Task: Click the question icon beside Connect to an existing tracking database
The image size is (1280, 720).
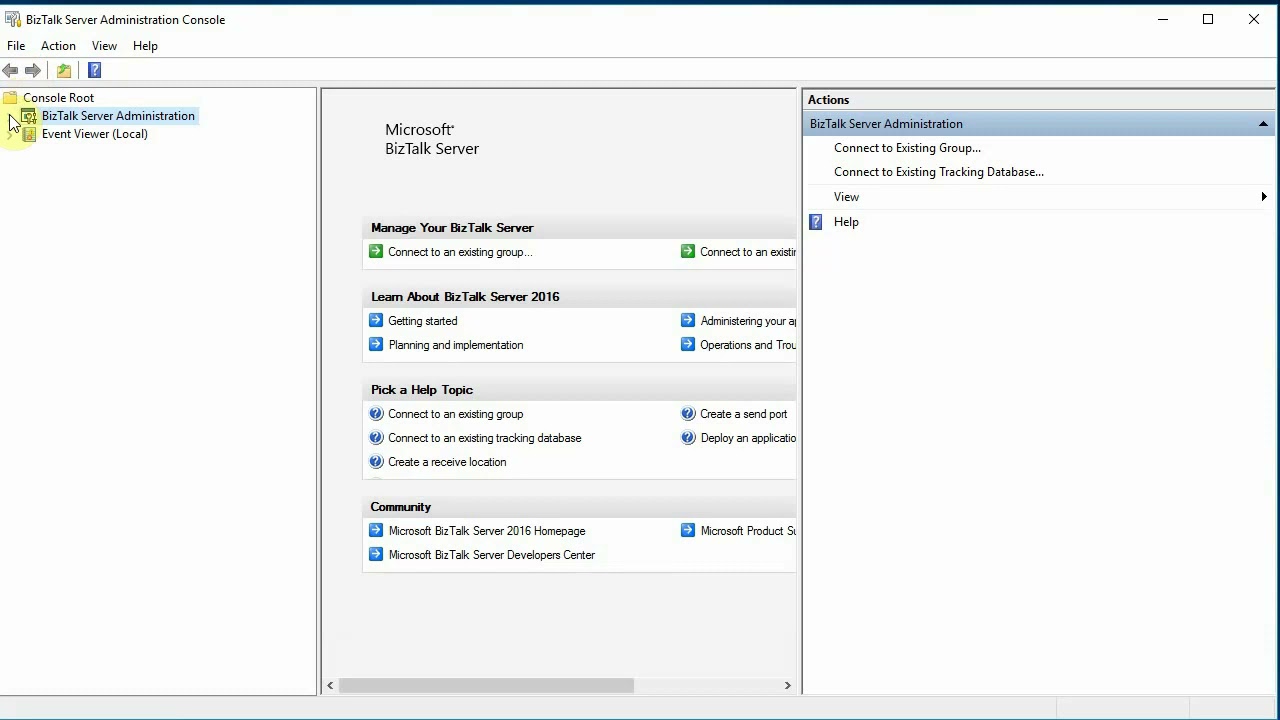Action: 376,438
